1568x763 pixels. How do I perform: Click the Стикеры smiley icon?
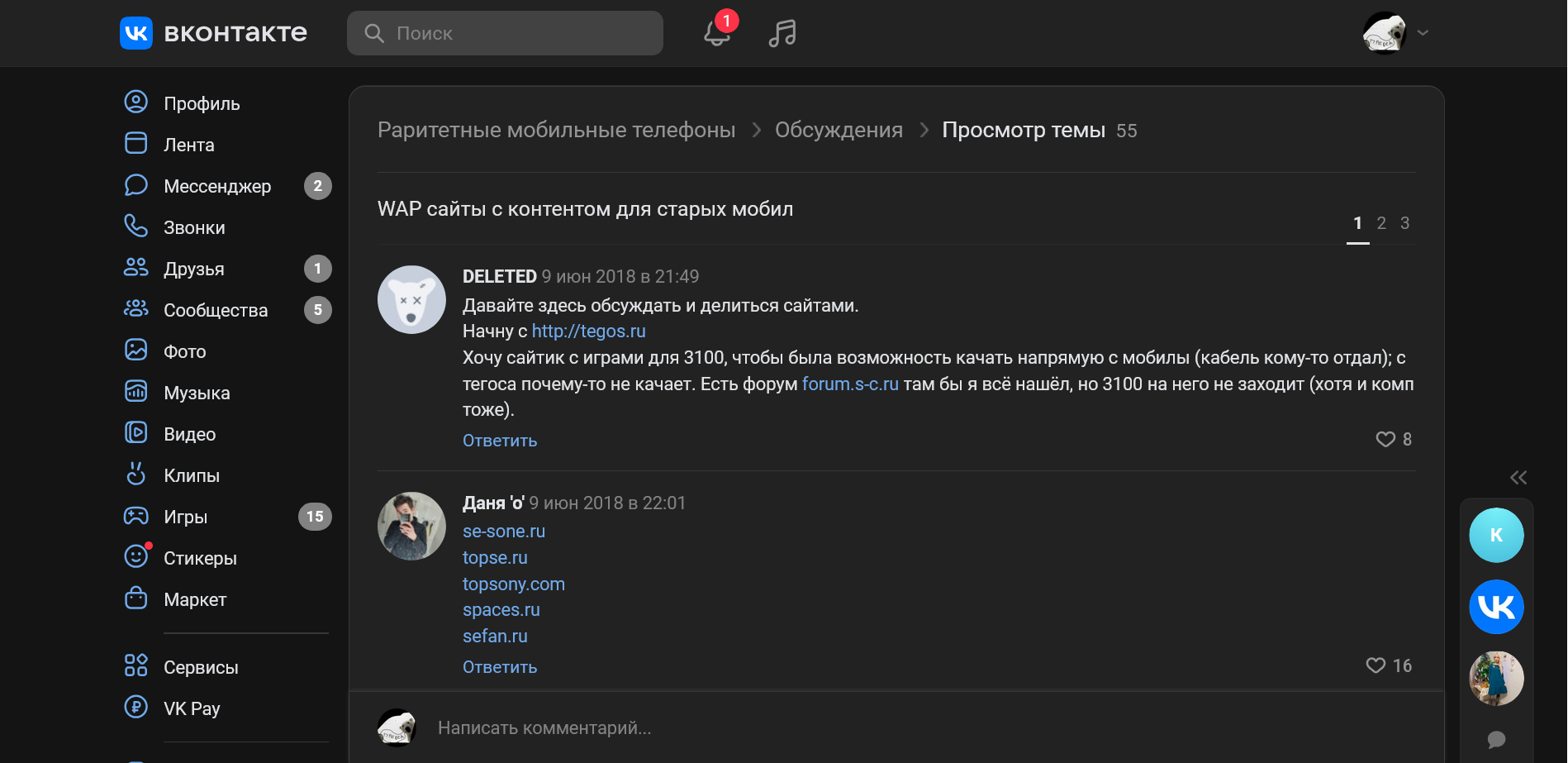click(135, 557)
